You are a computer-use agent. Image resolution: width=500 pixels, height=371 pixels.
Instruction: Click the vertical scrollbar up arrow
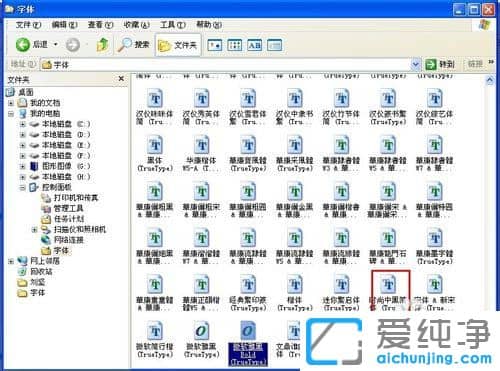490,80
